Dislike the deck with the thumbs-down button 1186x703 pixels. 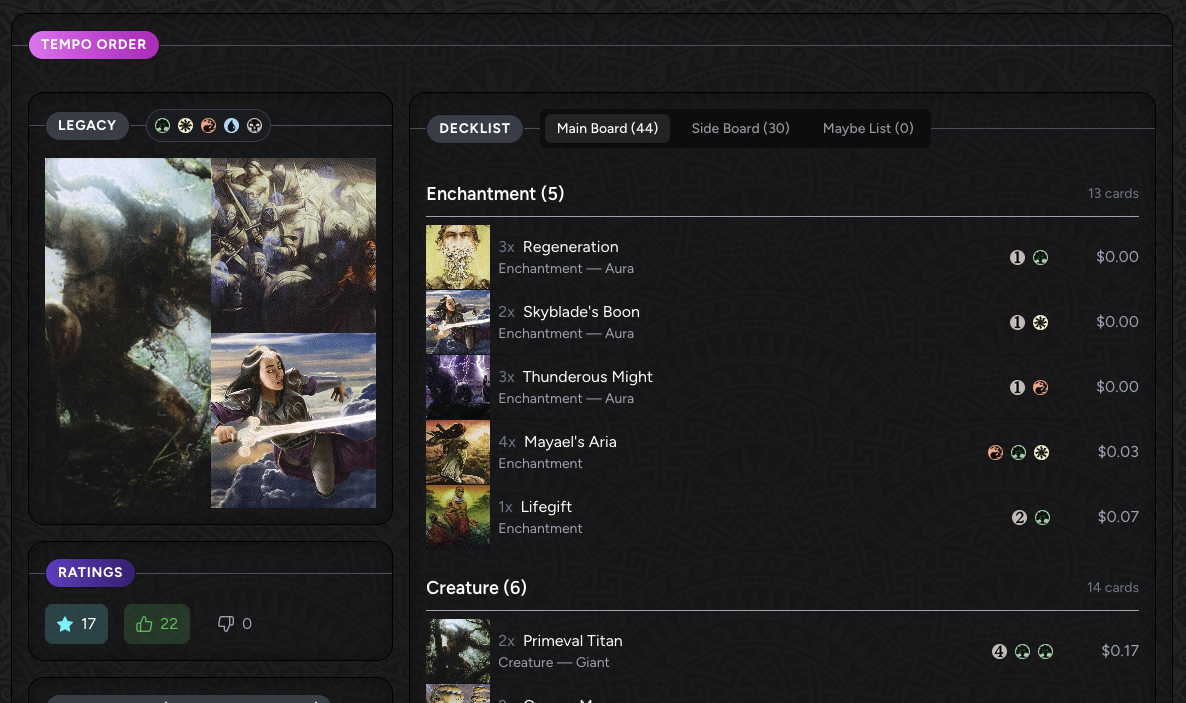click(234, 624)
